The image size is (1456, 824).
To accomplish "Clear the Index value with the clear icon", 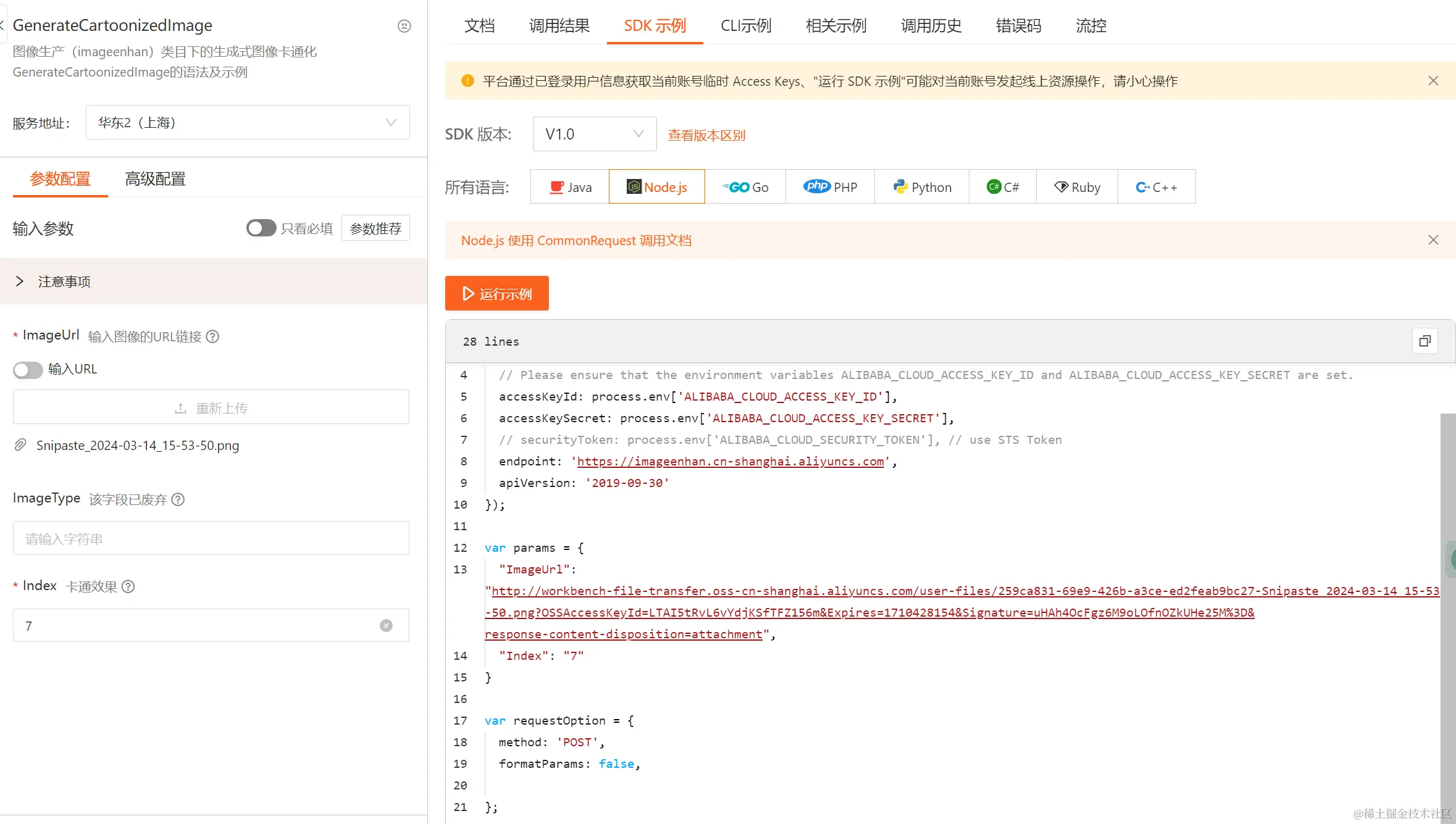I will [x=386, y=625].
